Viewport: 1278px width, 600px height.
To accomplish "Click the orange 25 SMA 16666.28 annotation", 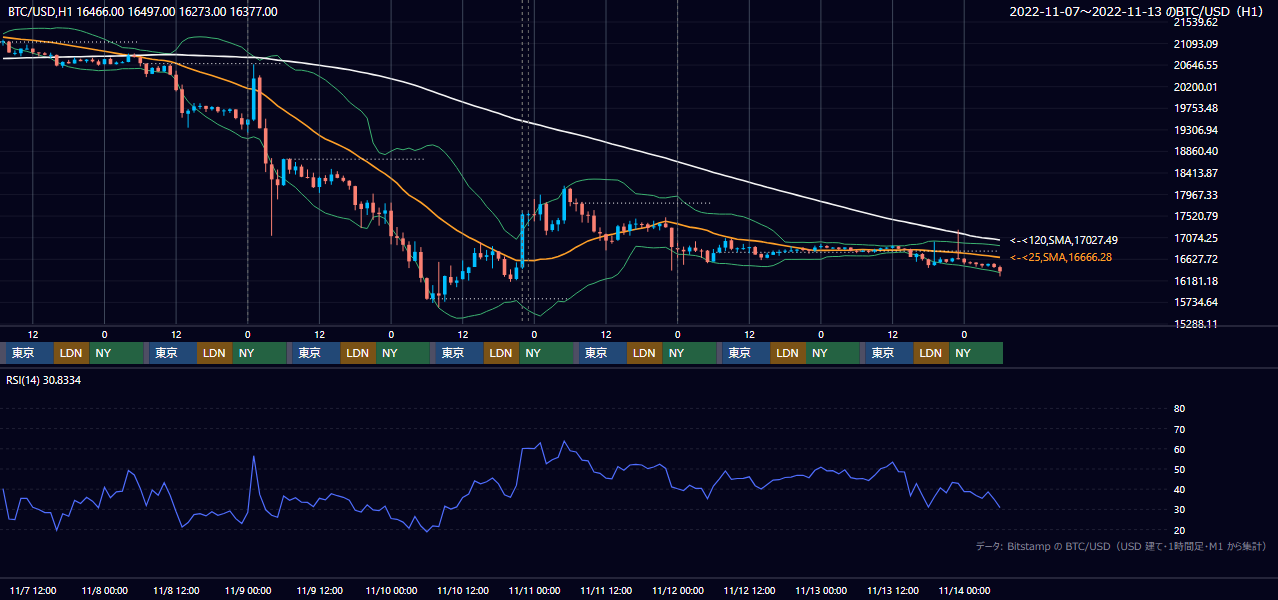I will pos(1063,258).
